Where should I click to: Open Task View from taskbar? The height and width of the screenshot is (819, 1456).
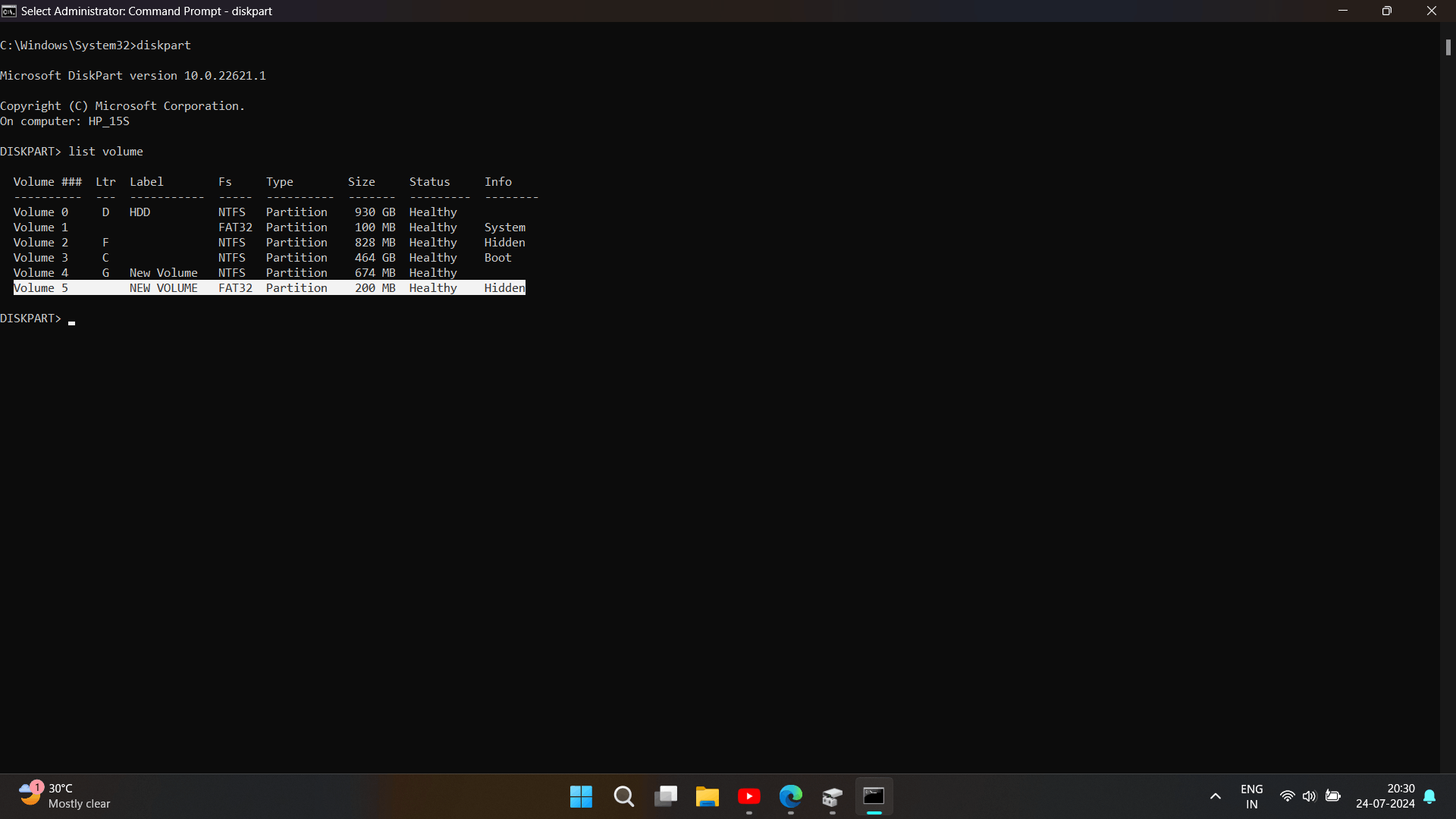666,796
